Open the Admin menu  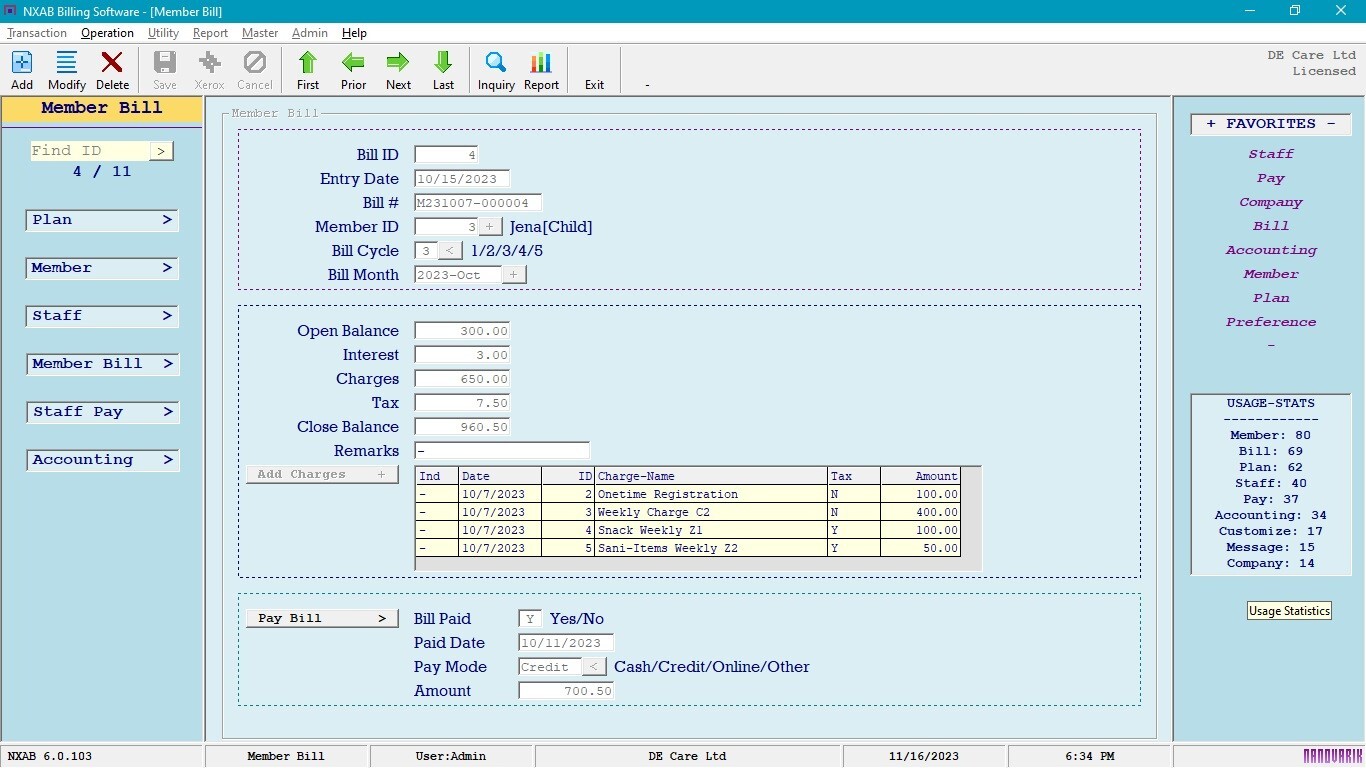pos(310,33)
